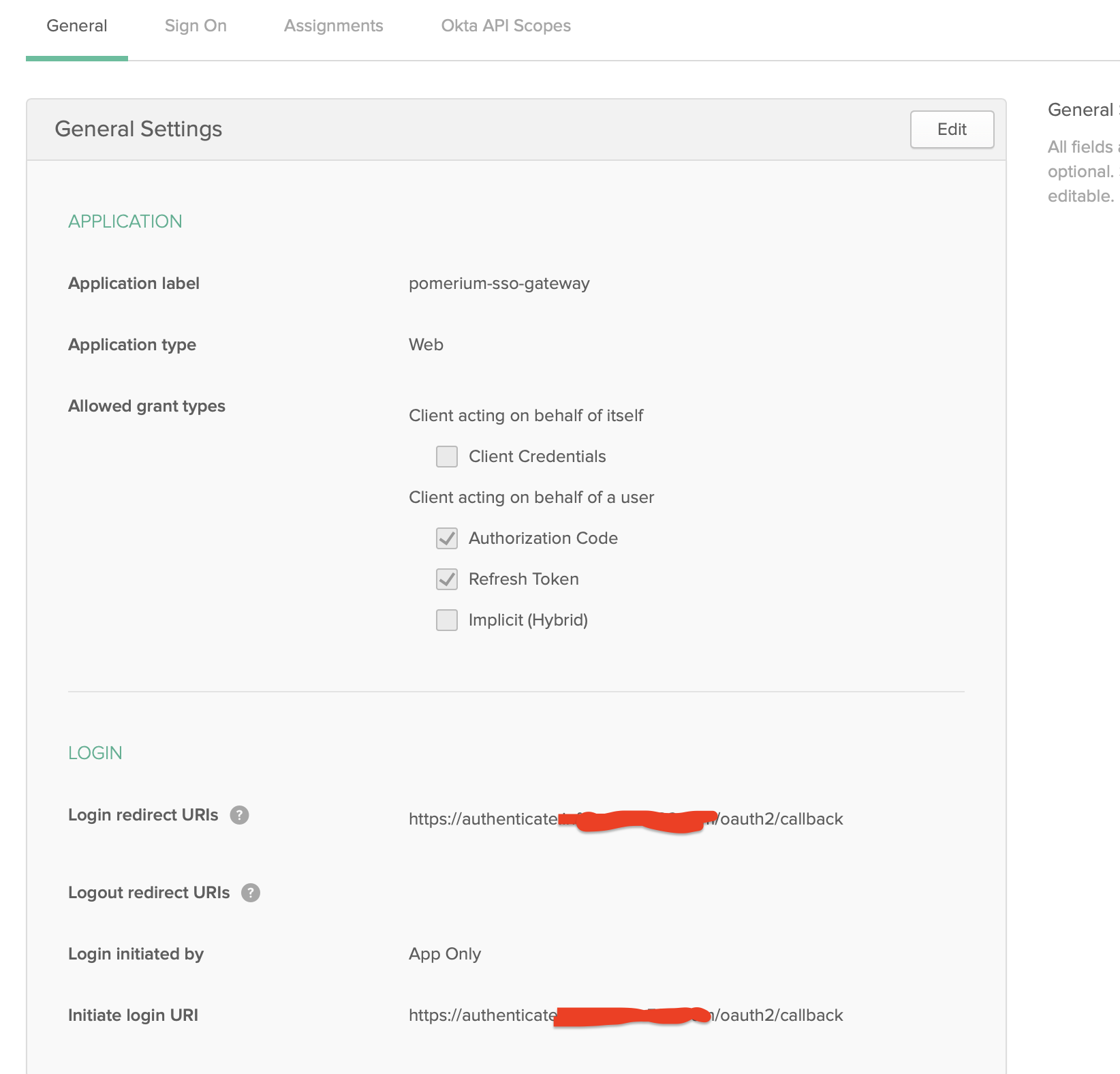Click the APPLICATION section heading

pos(125,221)
